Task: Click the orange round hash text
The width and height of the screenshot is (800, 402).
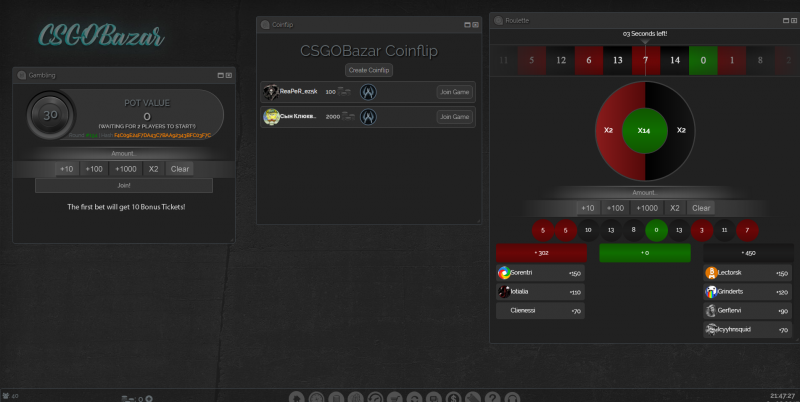Action: (162, 135)
